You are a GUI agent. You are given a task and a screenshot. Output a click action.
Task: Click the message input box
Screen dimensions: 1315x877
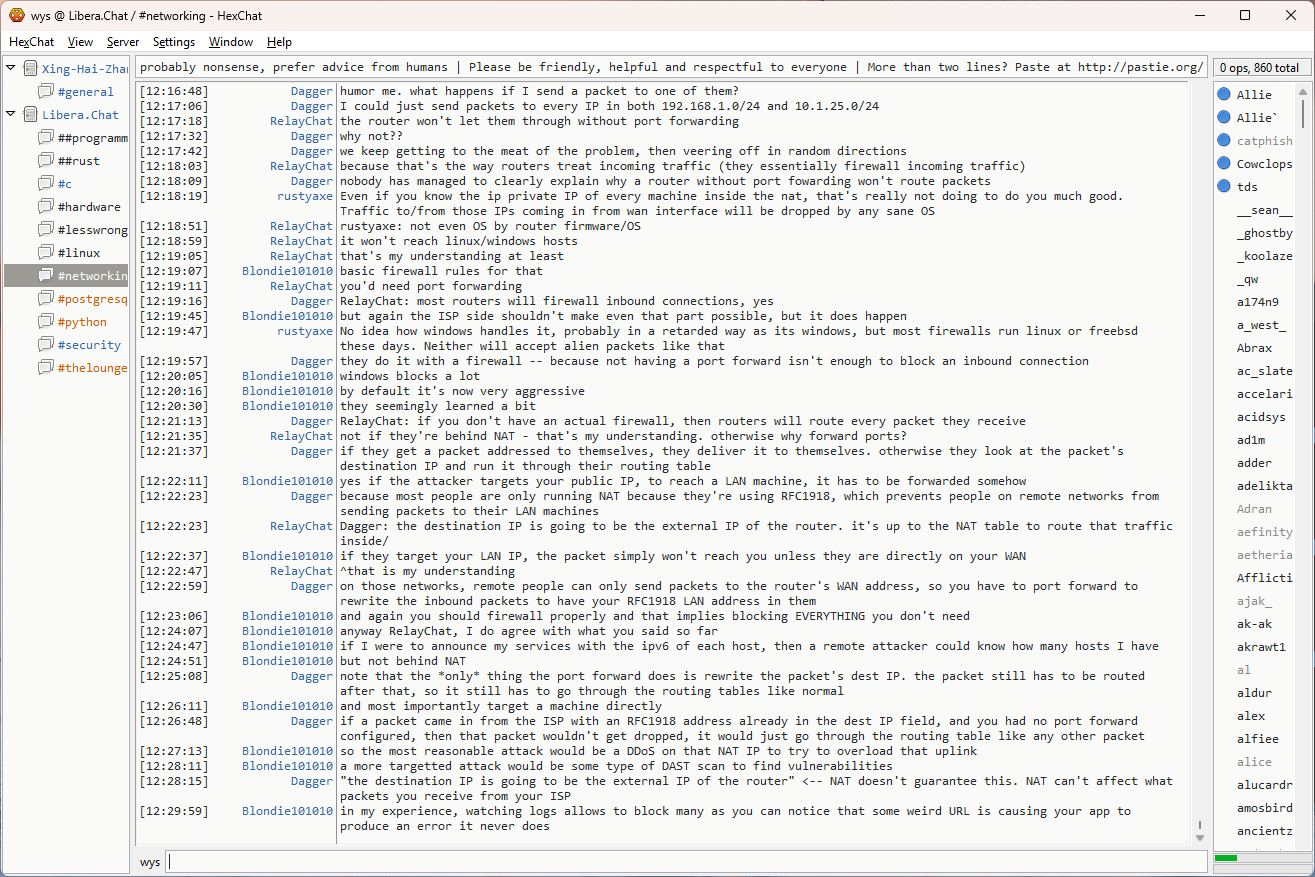click(686, 862)
